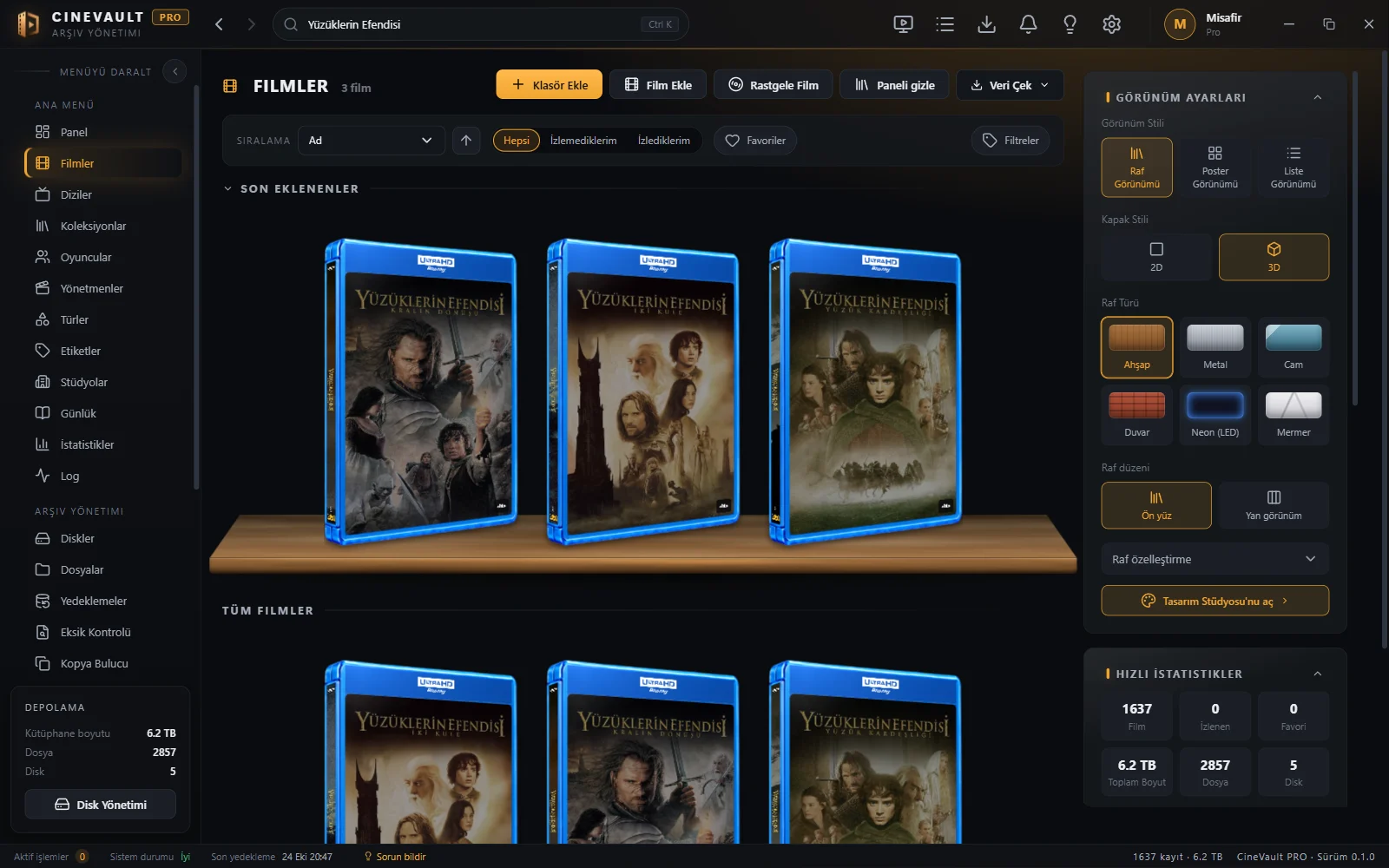Viewport: 1389px width, 868px height.
Task: Collapse the Hızlı İstatistikler panel
Action: 1317,674
